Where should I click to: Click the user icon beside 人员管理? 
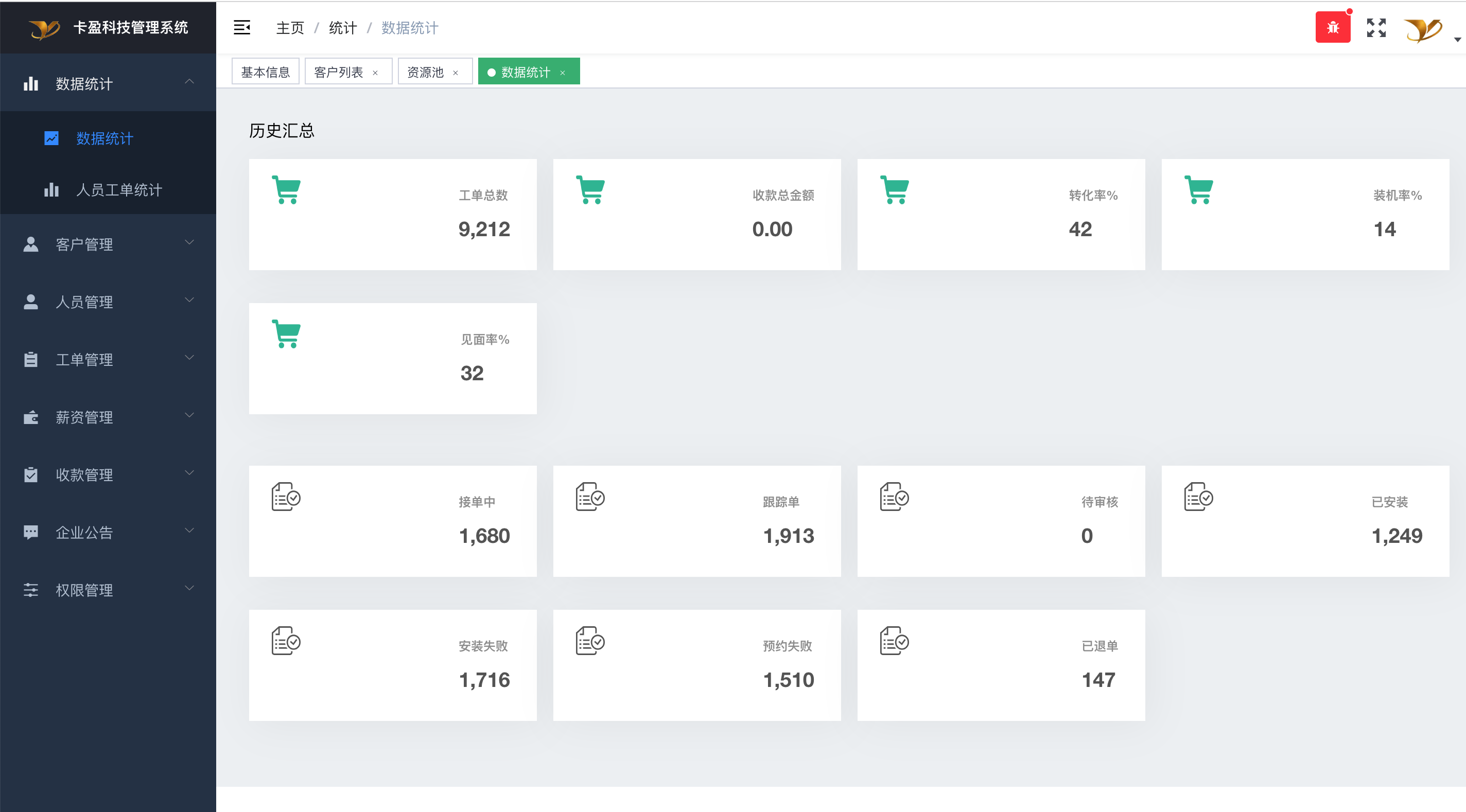click(31, 302)
